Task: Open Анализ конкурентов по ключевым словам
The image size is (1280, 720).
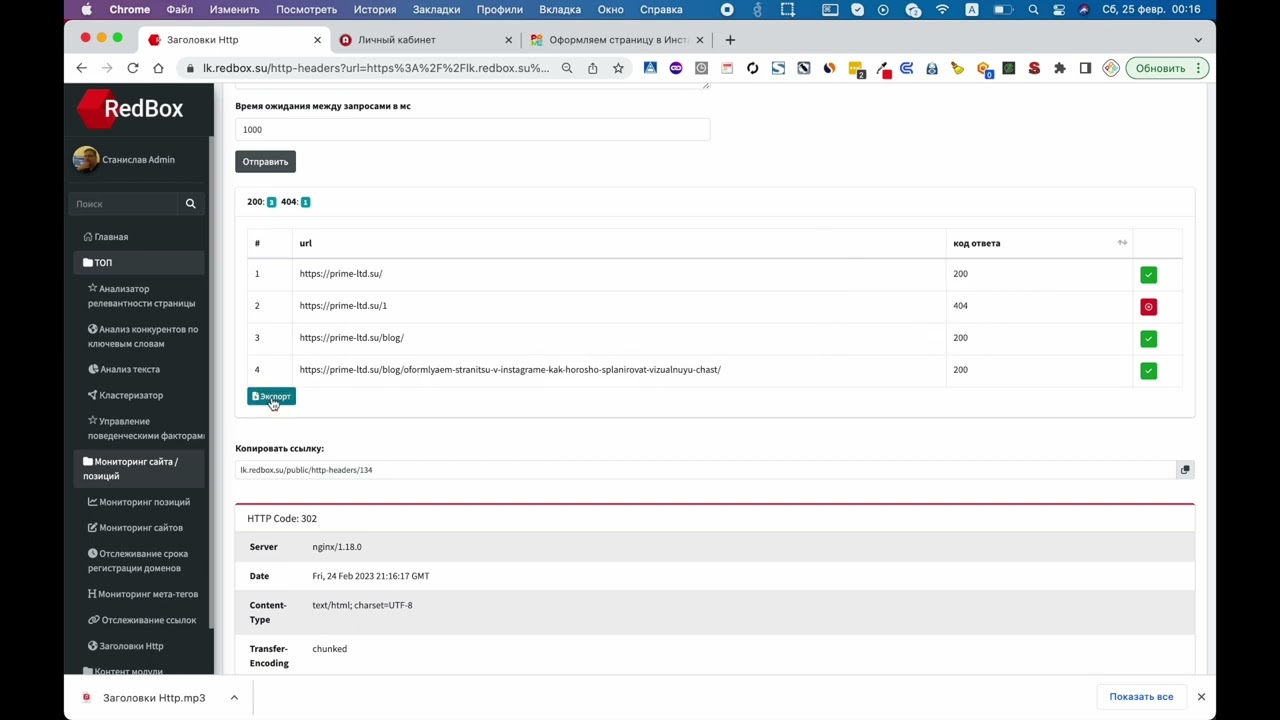Action: pos(143,336)
